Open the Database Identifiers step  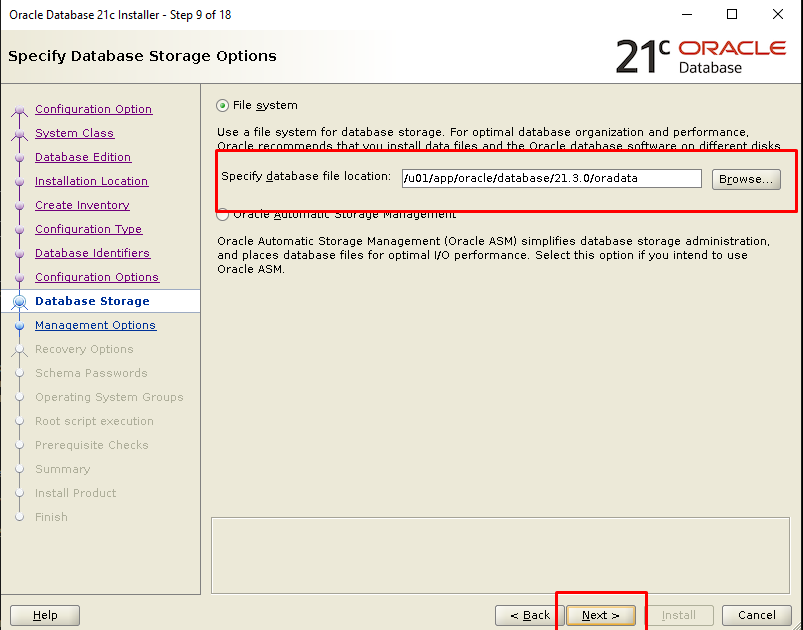(92, 254)
